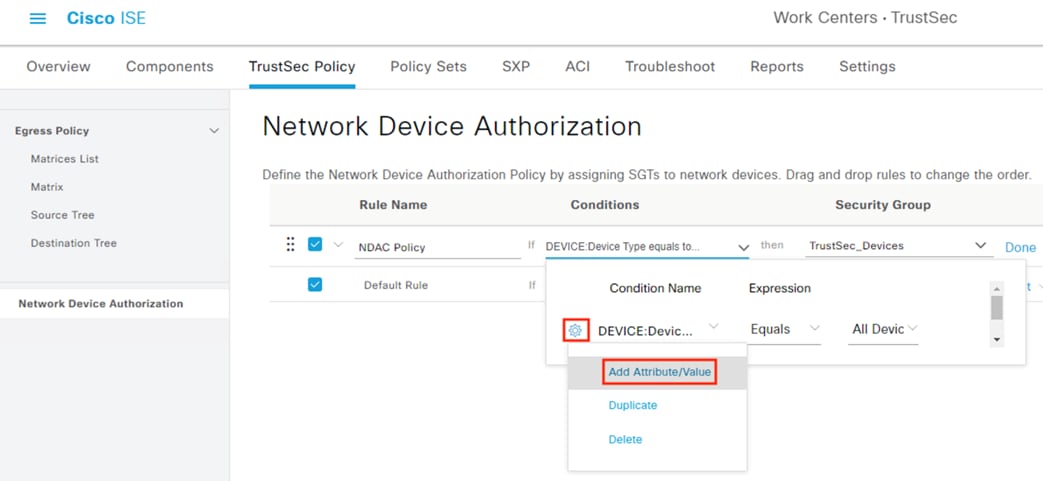Open the Equals expression operator dropdown

point(784,329)
